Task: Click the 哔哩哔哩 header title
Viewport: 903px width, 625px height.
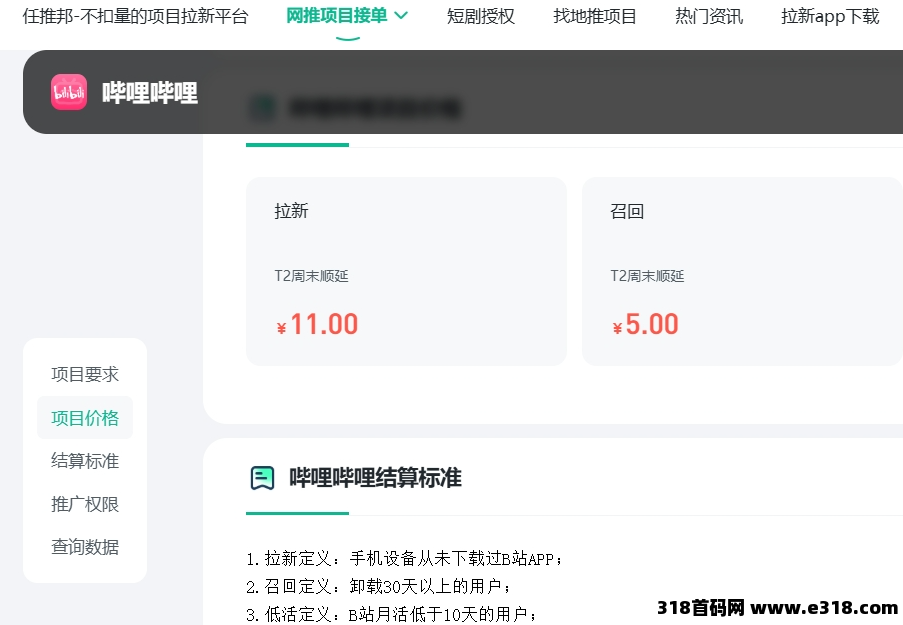Action: [x=150, y=93]
